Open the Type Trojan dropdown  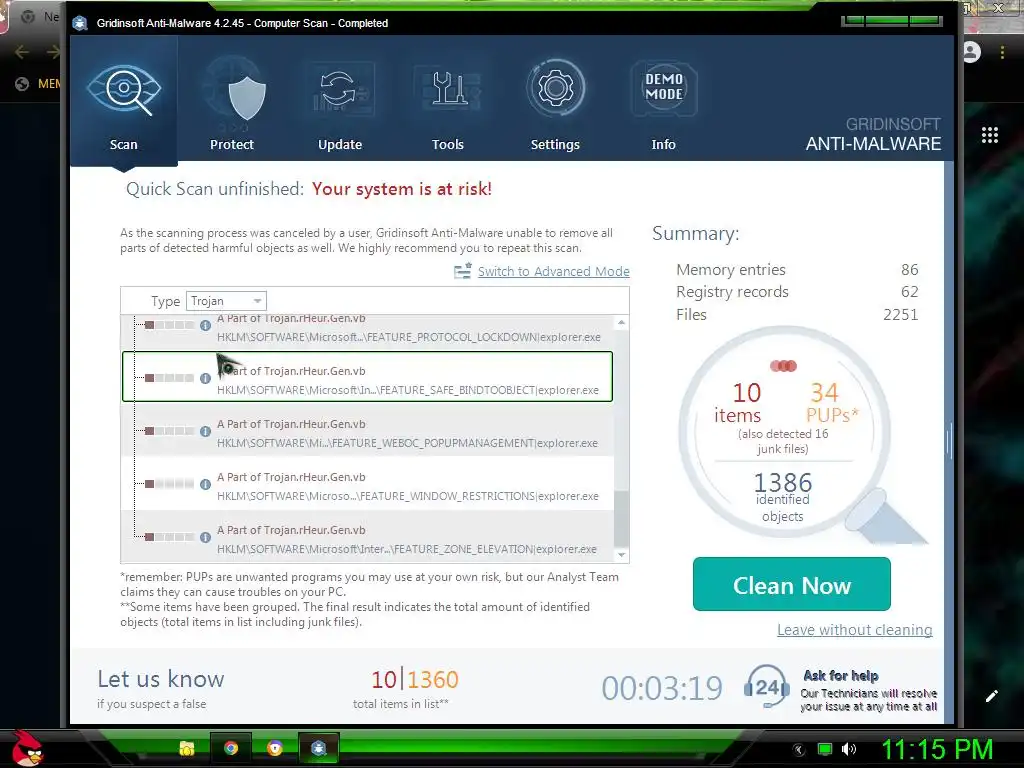tap(226, 300)
